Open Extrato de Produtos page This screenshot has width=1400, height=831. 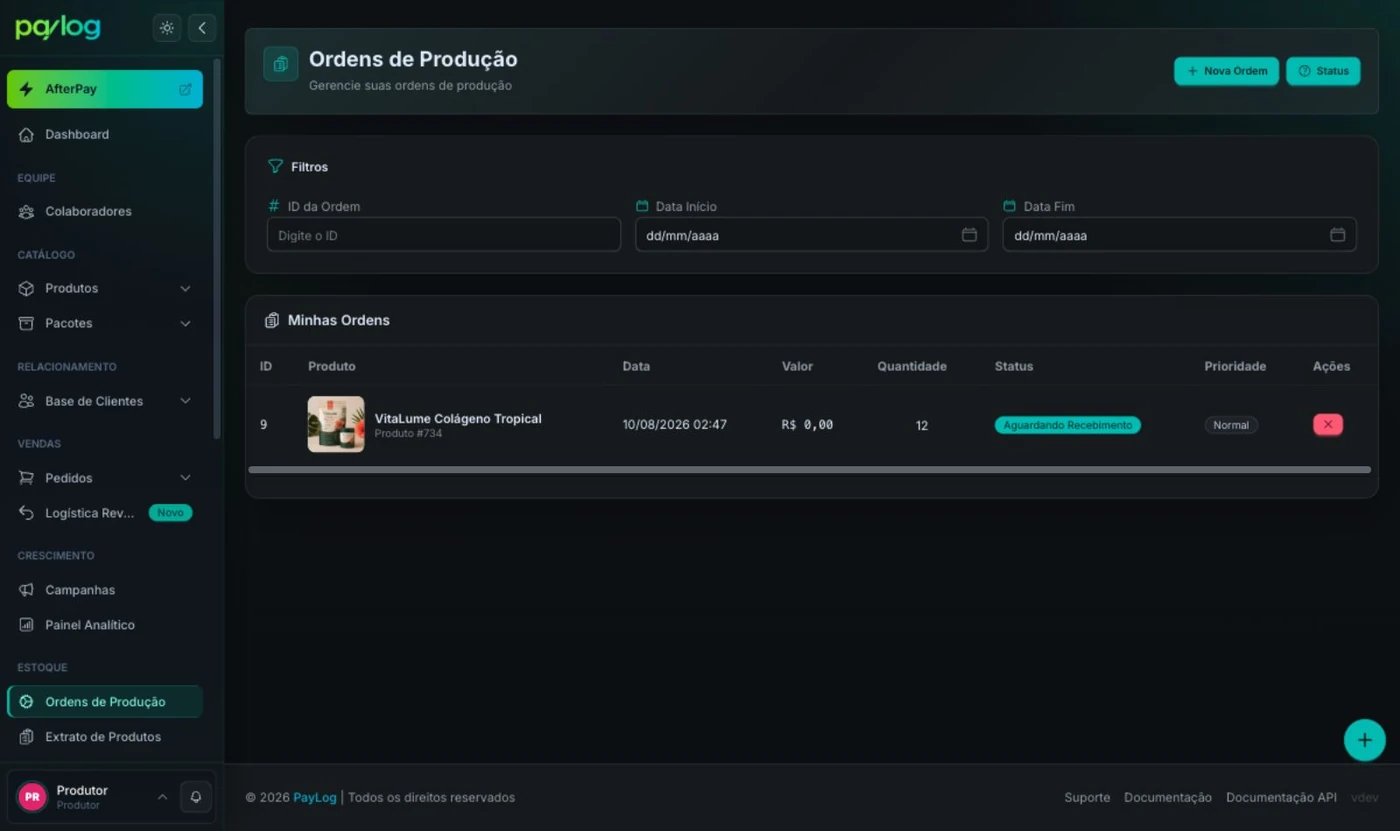click(x=105, y=737)
